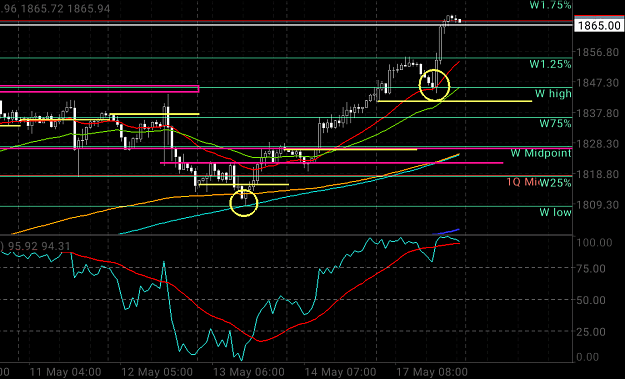Select the W1.75% level label
The height and width of the screenshot is (379, 625).
pos(550,5)
